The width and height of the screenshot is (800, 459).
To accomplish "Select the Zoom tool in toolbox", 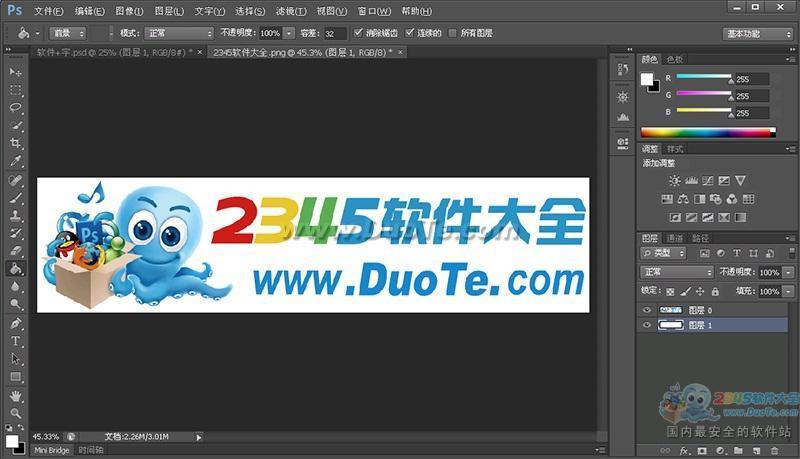I will coord(15,413).
